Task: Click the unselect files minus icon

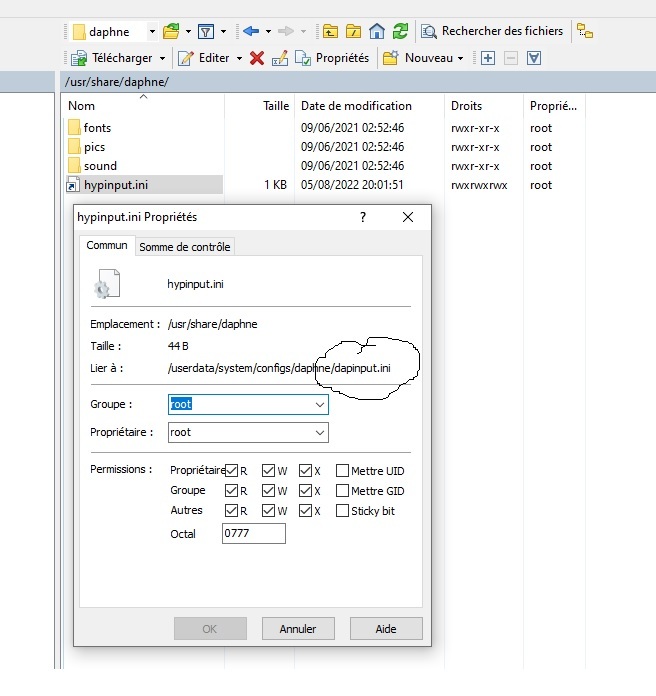Action: [511, 58]
